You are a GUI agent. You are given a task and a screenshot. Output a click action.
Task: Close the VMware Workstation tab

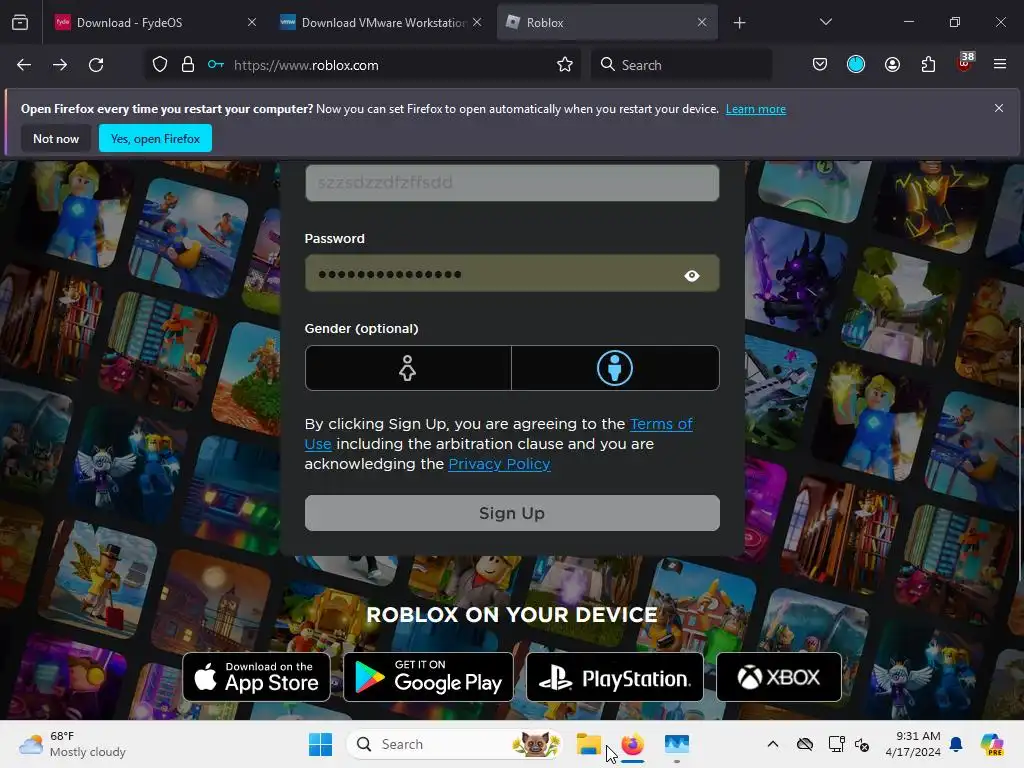tap(477, 22)
